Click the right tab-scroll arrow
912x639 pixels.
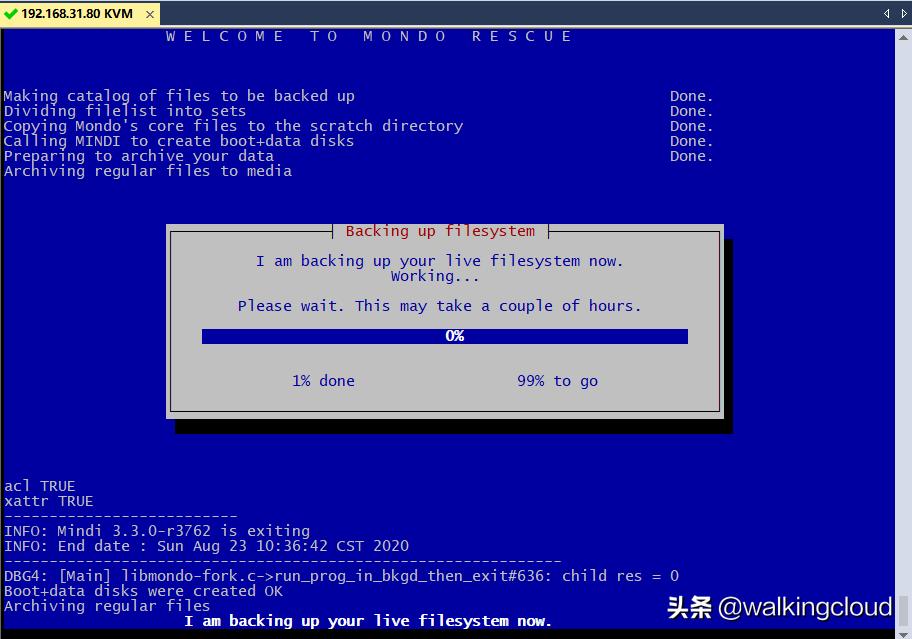click(x=903, y=14)
